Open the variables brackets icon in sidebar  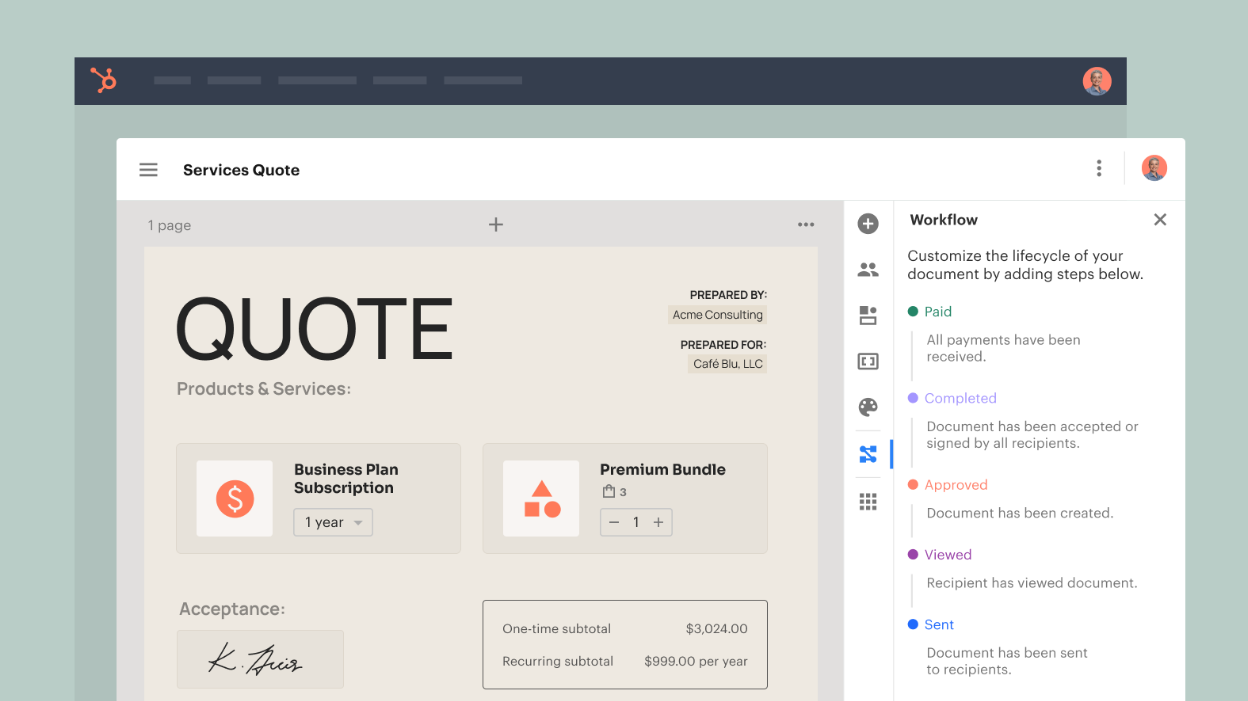[868, 362]
